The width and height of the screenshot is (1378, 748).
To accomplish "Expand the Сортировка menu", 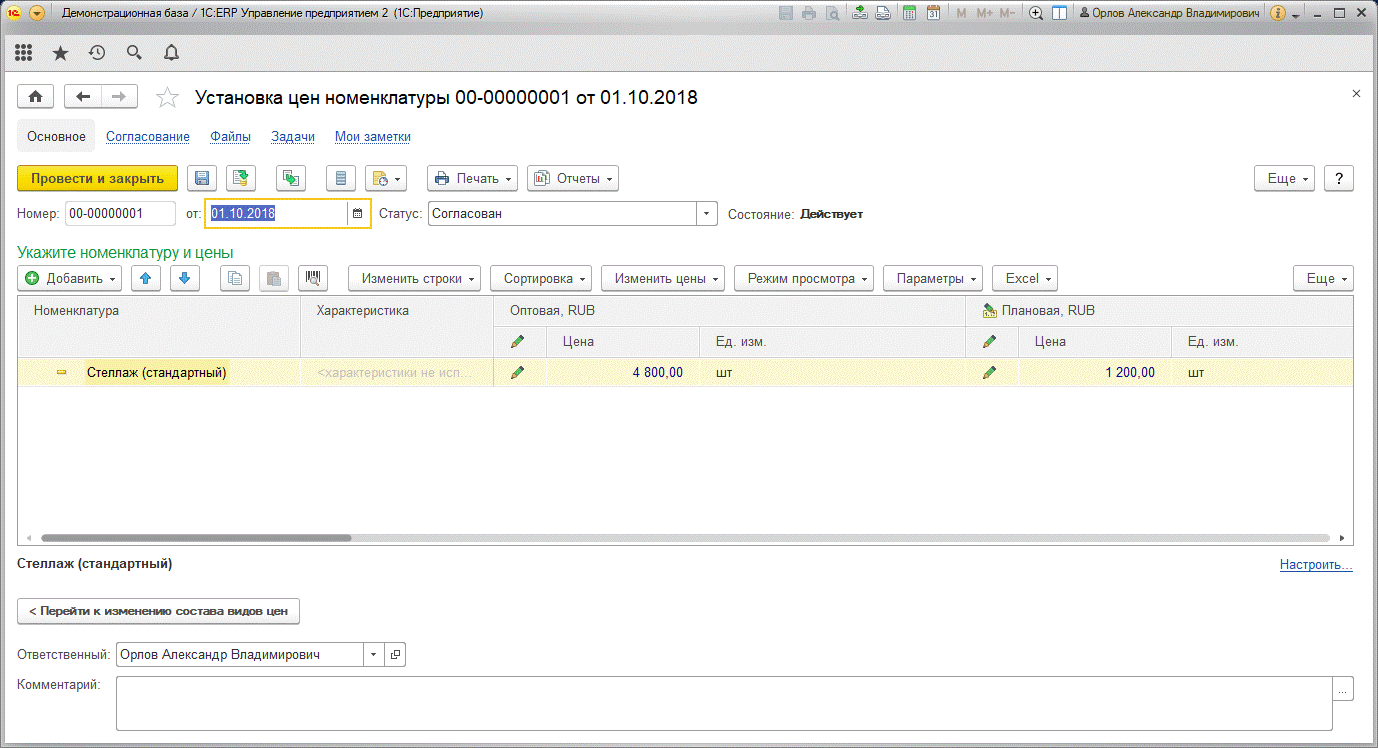I will click(x=541, y=278).
